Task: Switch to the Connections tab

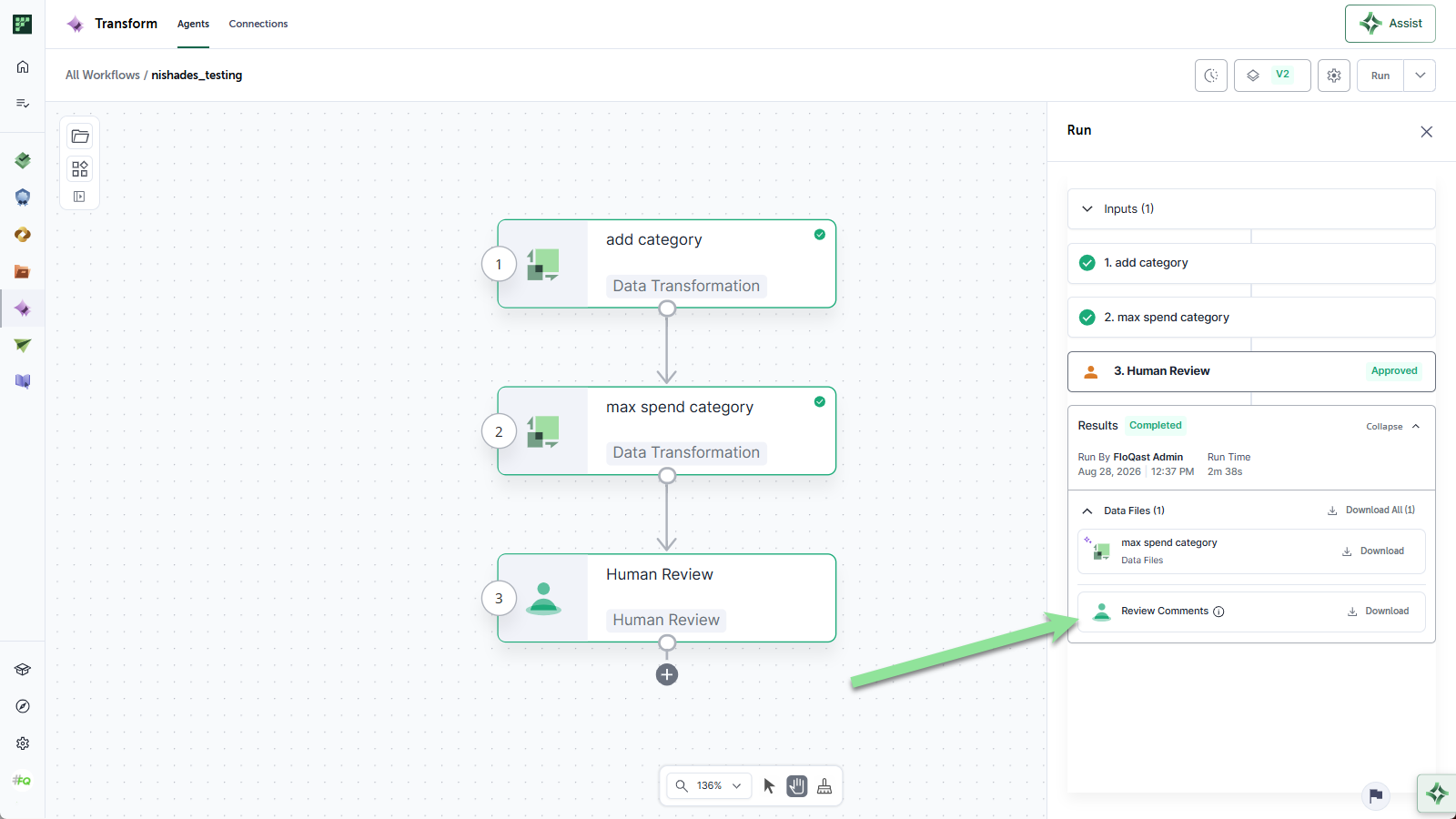Action: (x=258, y=25)
